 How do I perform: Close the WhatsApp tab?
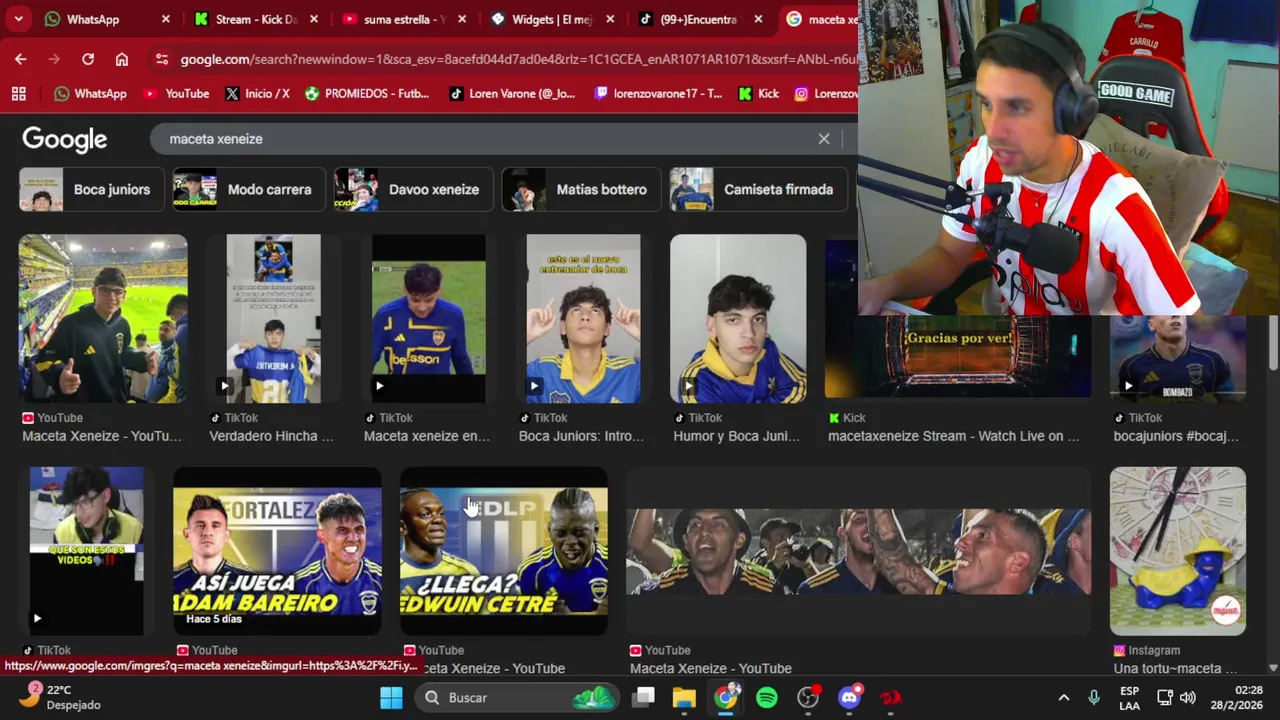click(165, 19)
